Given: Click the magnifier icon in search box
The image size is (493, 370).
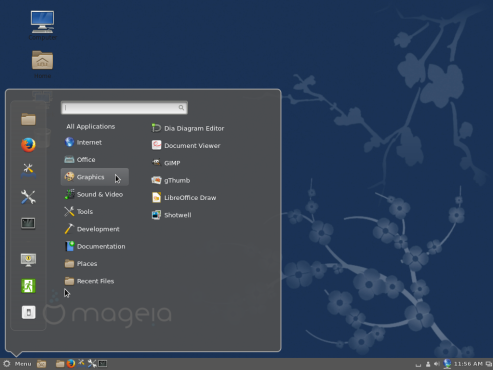Looking at the screenshot, I should (x=181, y=107).
